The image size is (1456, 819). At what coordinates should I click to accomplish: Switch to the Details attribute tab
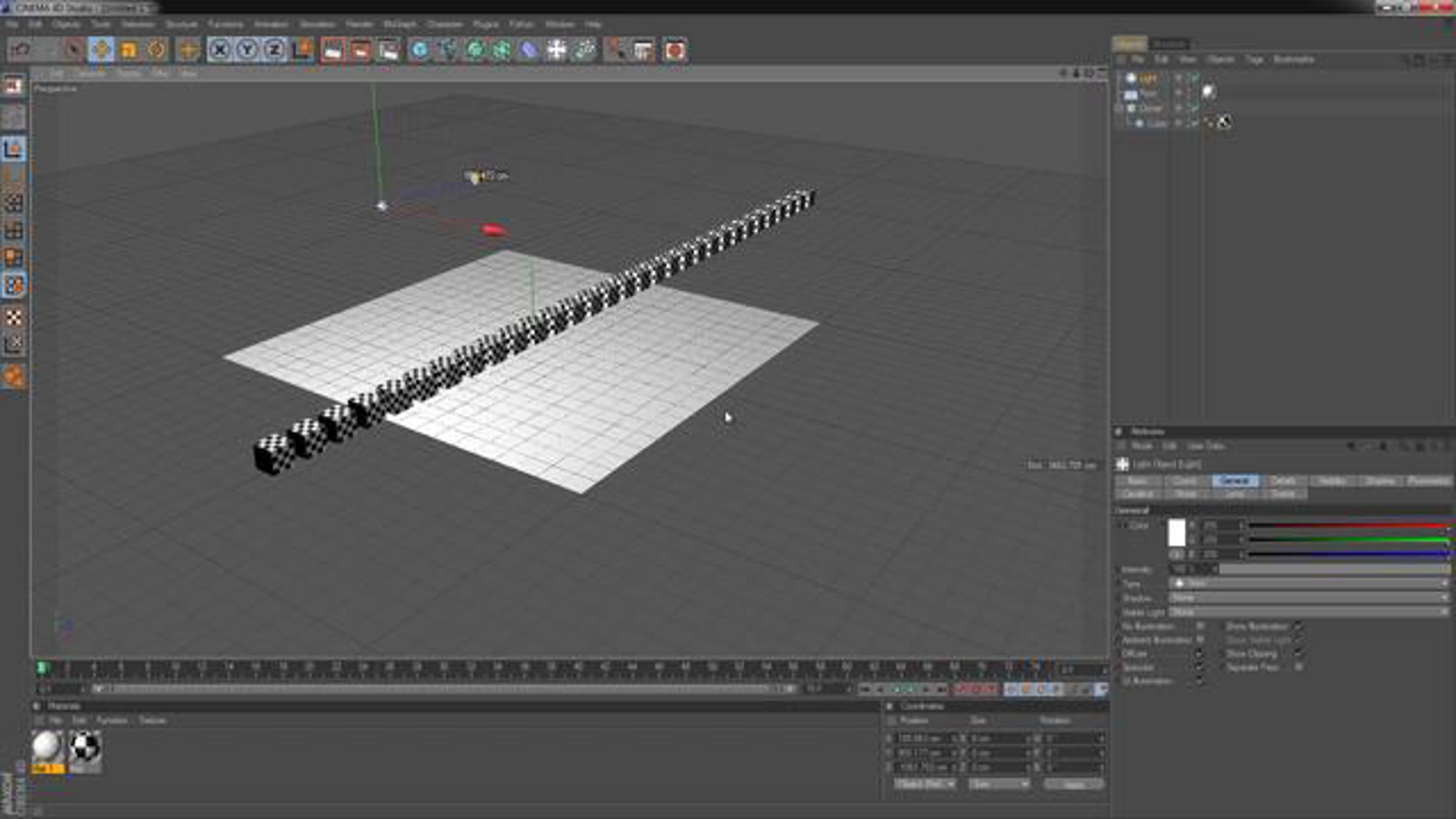(x=1284, y=481)
